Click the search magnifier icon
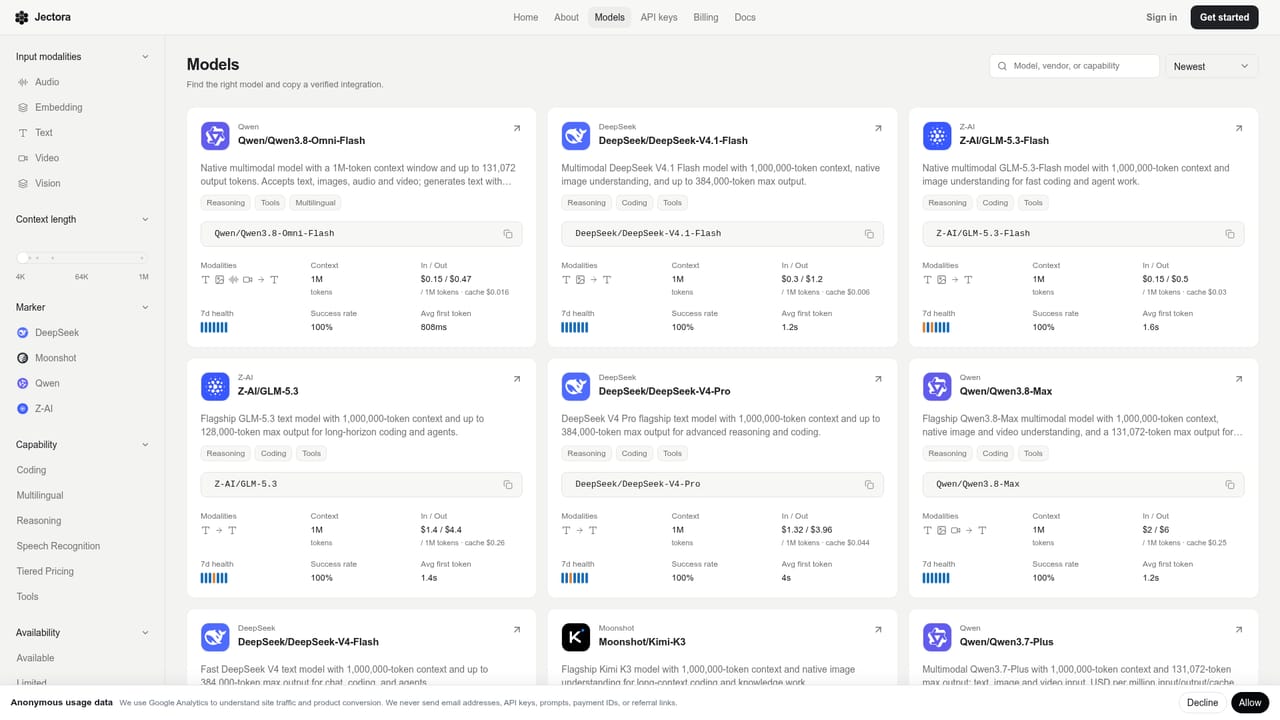1280x720 pixels. pyautogui.click(x=1002, y=66)
